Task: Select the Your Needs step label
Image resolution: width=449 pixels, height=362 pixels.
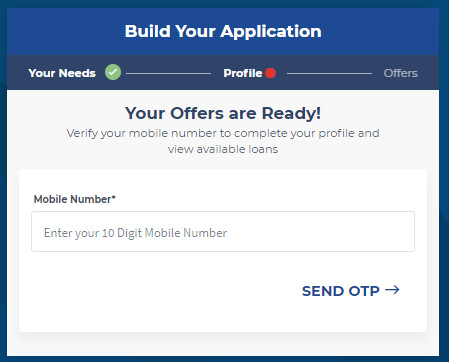Action: pos(62,73)
